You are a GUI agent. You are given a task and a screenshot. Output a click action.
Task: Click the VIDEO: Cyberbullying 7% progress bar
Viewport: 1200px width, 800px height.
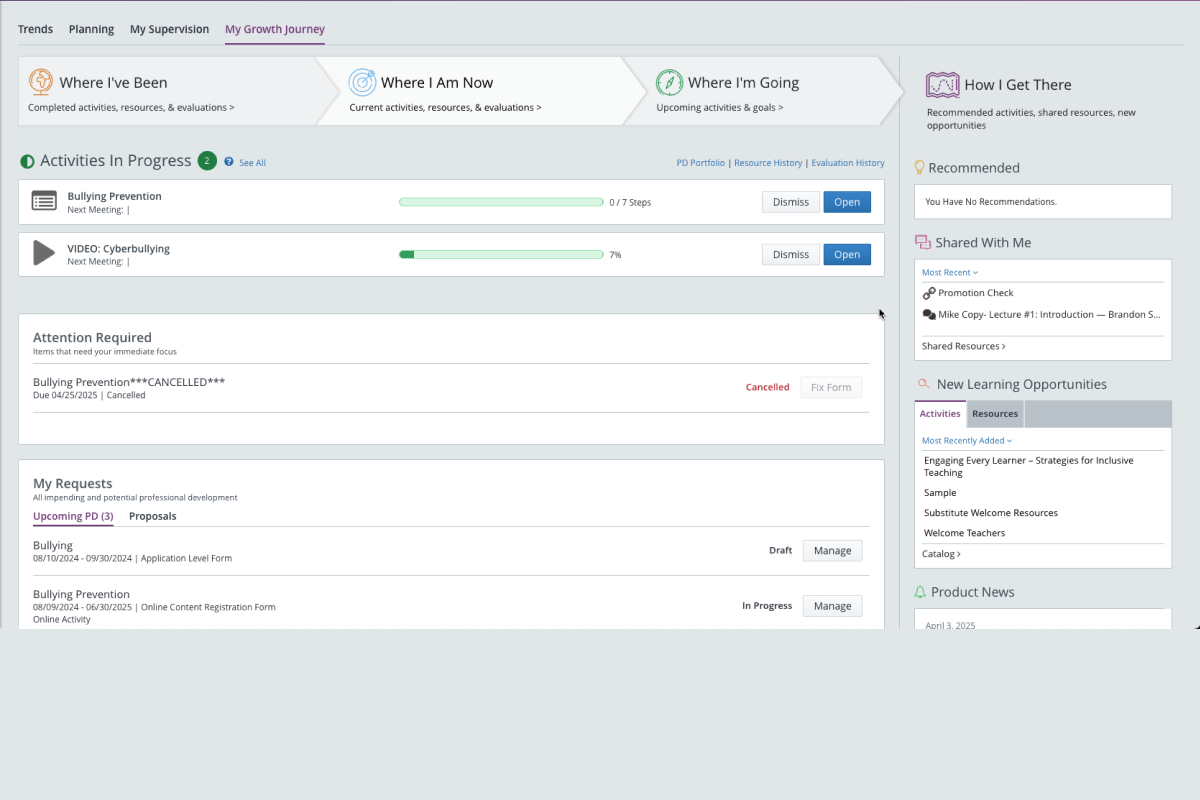(501, 254)
